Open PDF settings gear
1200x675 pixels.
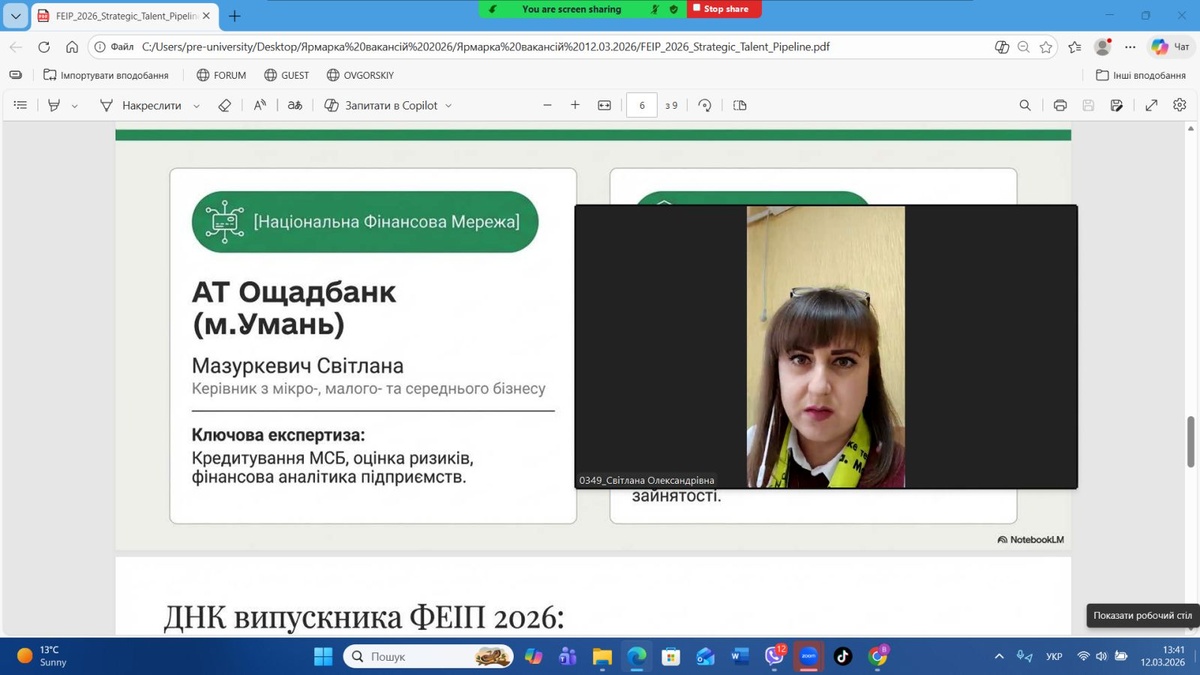pos(1180,105)
